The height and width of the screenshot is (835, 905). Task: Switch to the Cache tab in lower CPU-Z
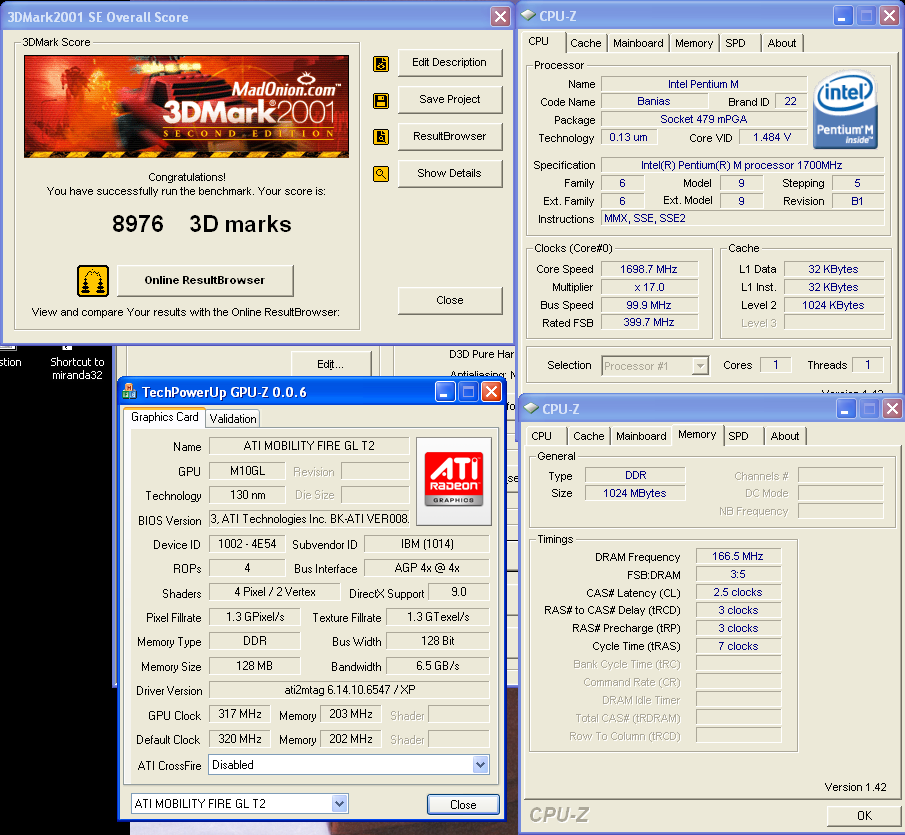[x=589, y=436]
